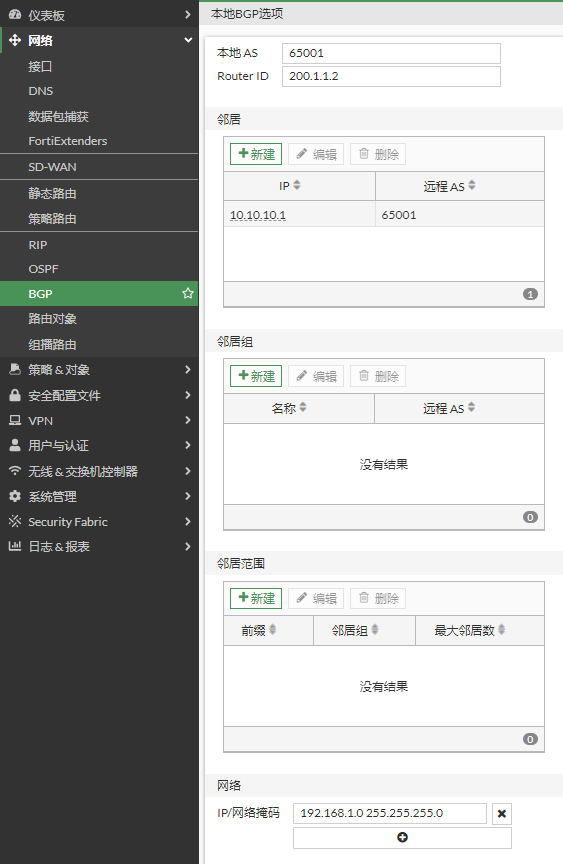Click the Security Fabric icon

[x=15, y=521]
